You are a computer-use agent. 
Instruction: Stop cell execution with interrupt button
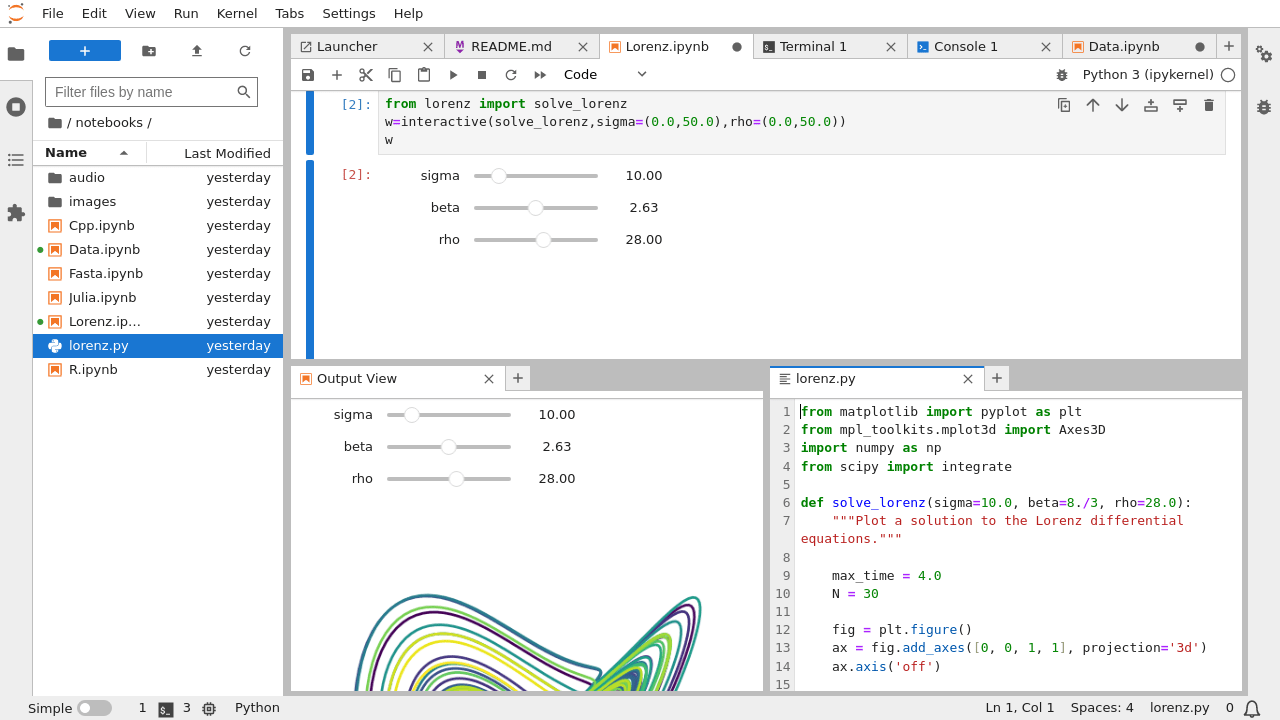click(x=481, y=74)
